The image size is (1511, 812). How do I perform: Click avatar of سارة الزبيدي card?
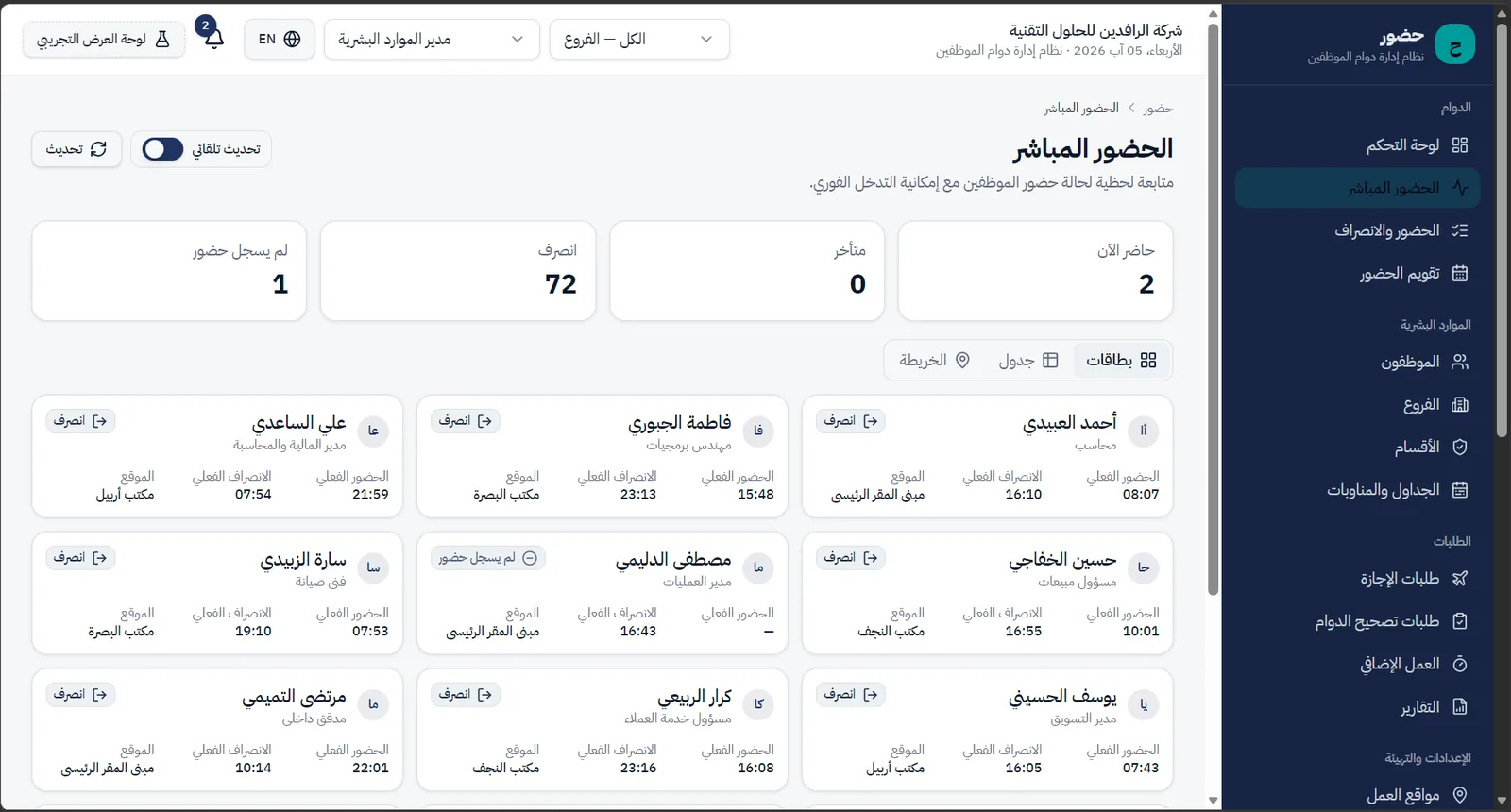[x=373, y=567]
